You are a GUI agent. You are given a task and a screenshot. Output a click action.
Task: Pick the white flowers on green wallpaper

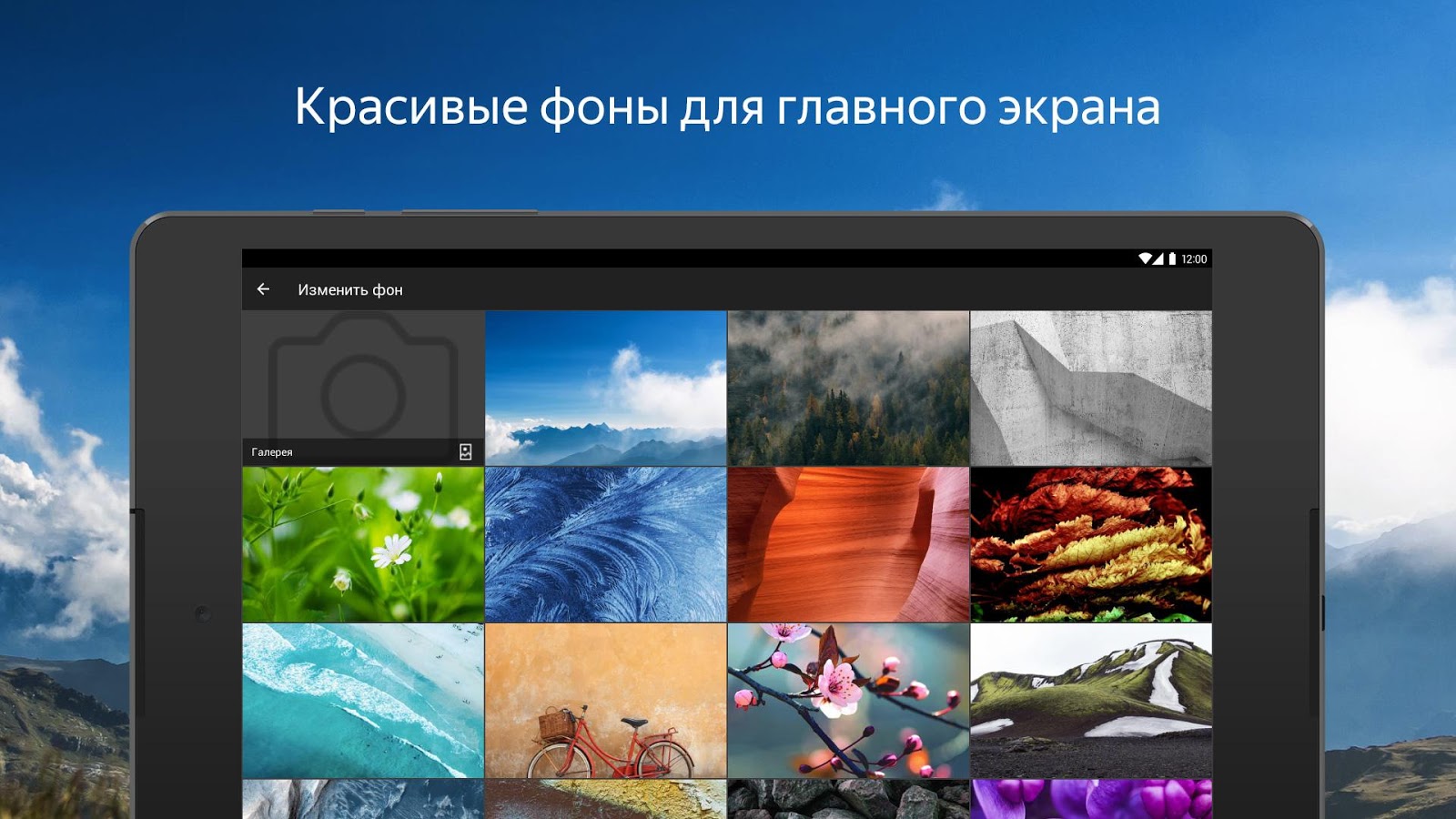coord(363,545)
